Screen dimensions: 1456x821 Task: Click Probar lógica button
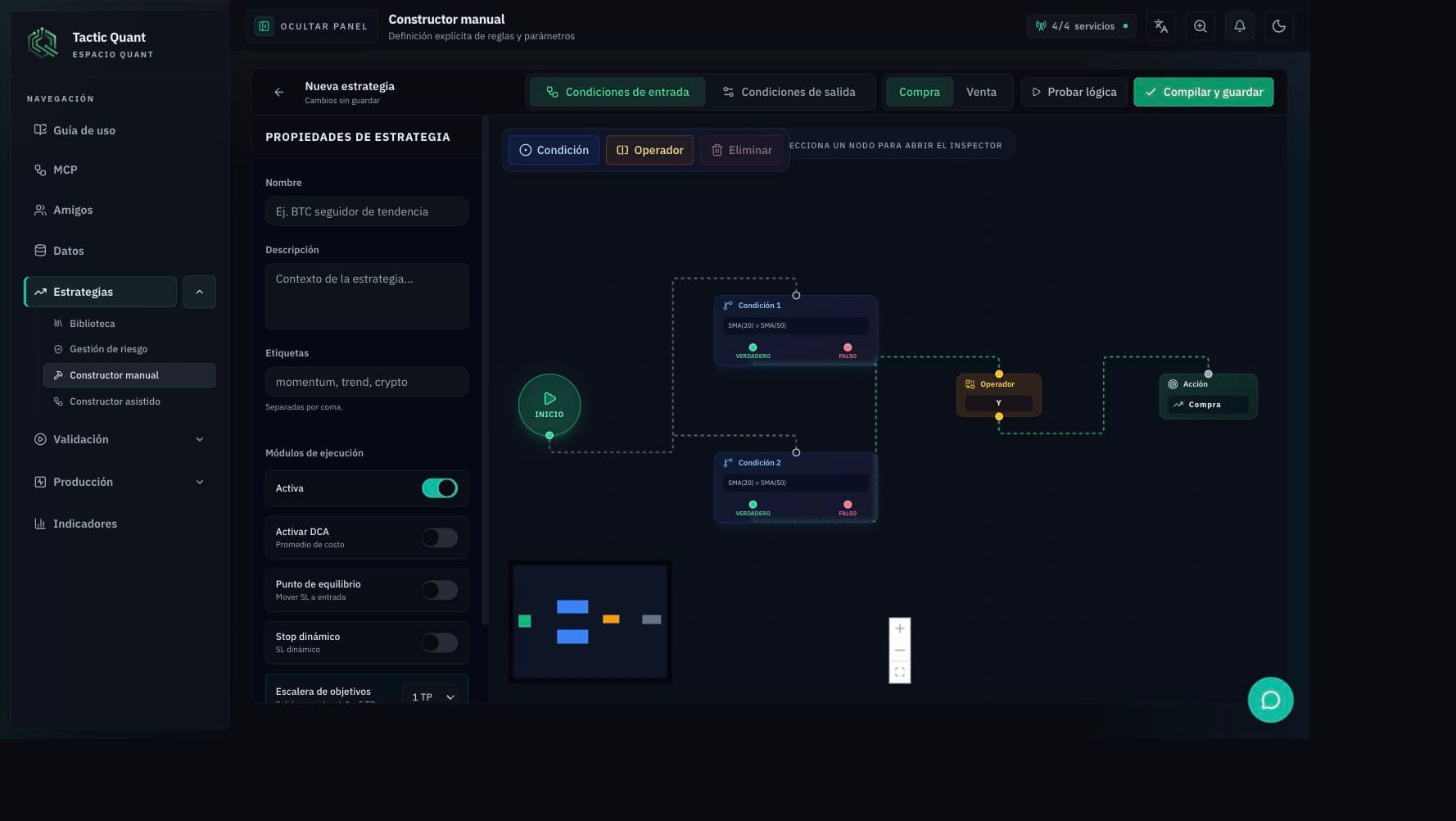(1074, 92)
